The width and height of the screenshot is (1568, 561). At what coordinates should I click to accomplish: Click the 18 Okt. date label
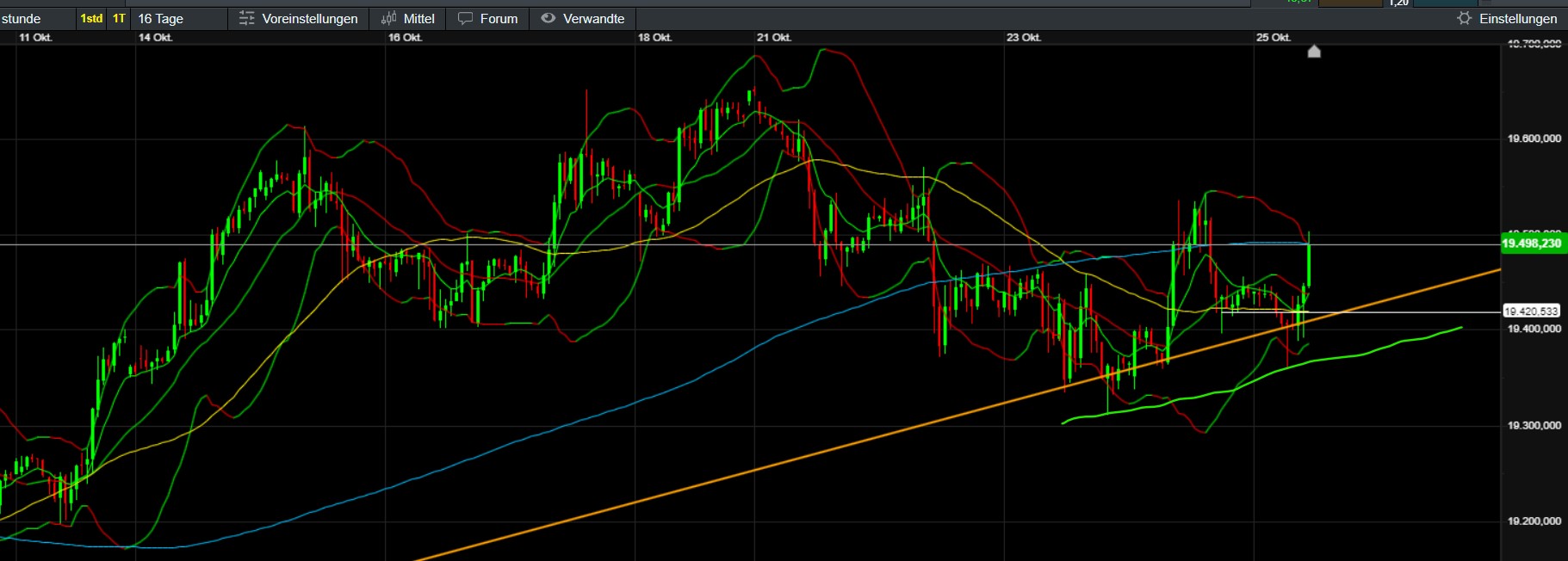655,38
